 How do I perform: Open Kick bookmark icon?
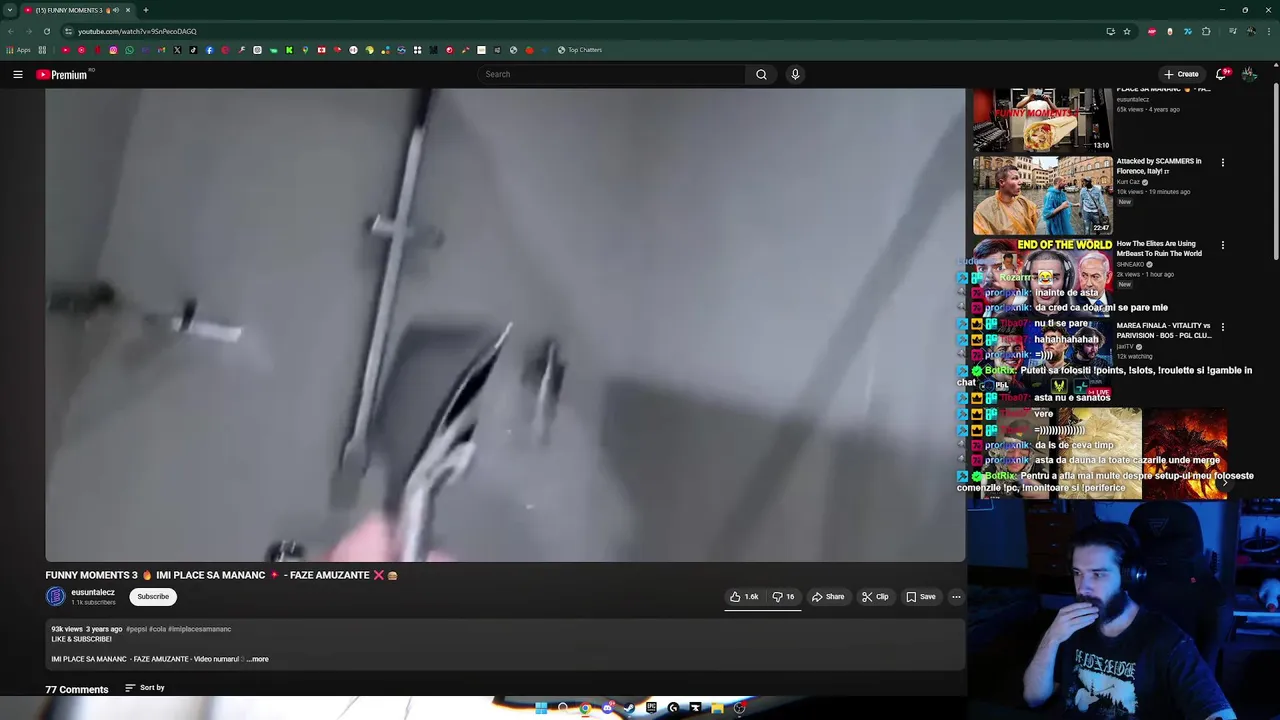tap(289, 50)
